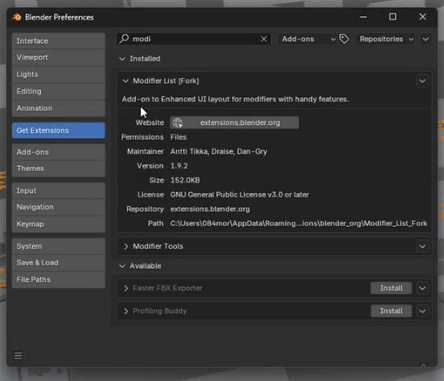Open Keymap preferences
The image size is (444, 381).
[59, 224]
